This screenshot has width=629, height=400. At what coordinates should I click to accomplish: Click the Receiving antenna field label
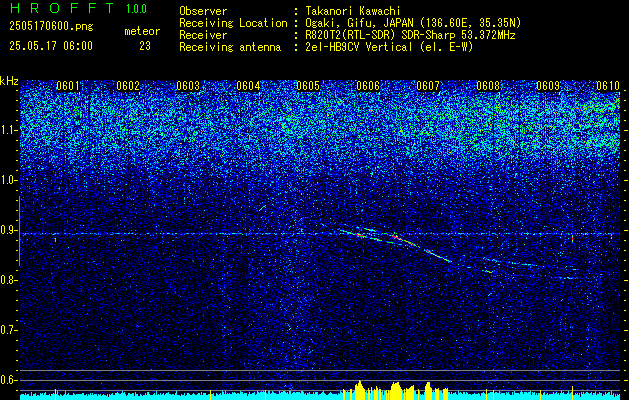(230, 47)
